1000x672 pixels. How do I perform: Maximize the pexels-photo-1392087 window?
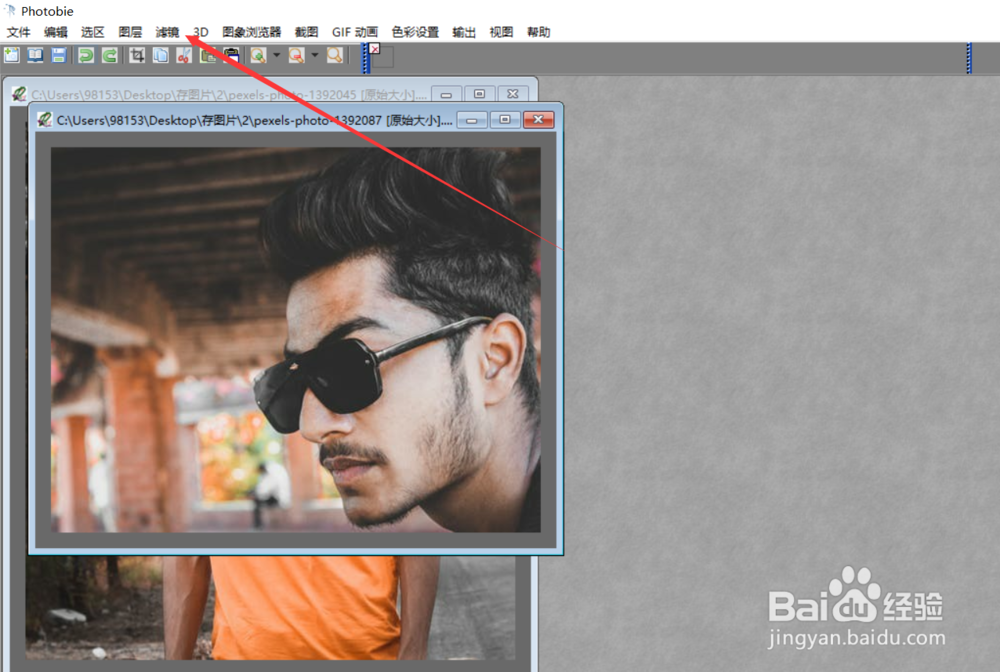(504, 120)
